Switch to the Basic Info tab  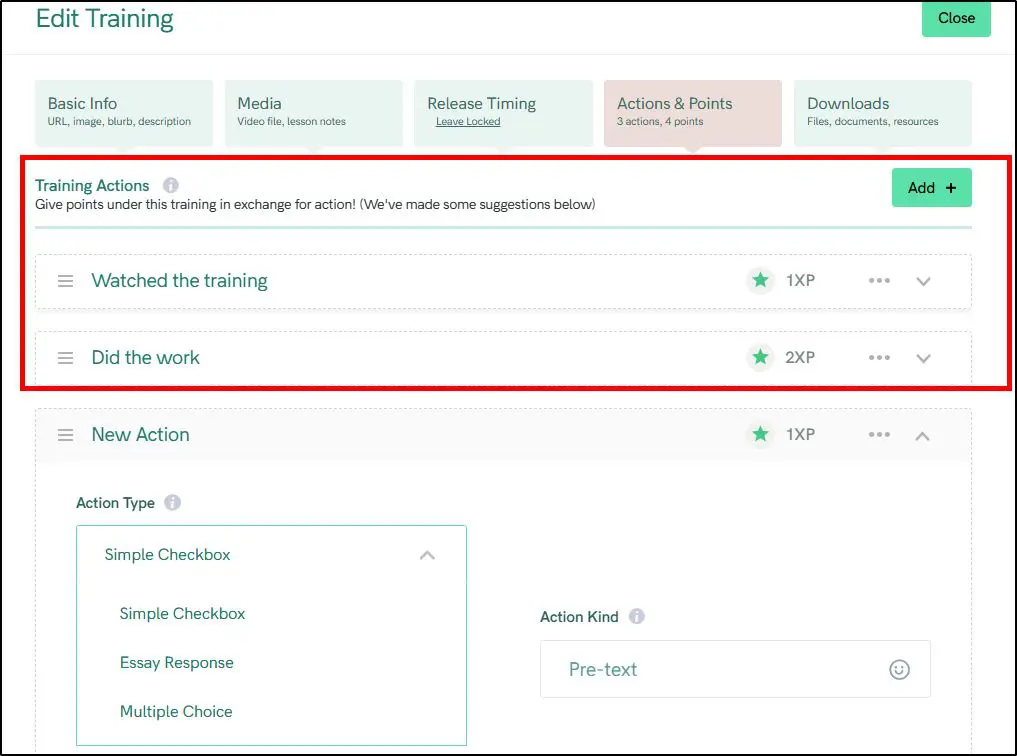click(x=124, y=111)
